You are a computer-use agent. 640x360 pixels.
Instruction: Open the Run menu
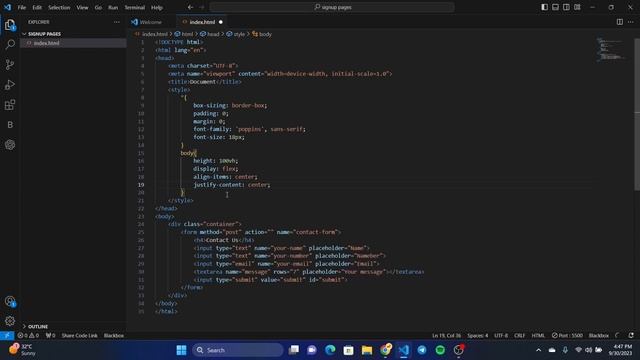113,7
